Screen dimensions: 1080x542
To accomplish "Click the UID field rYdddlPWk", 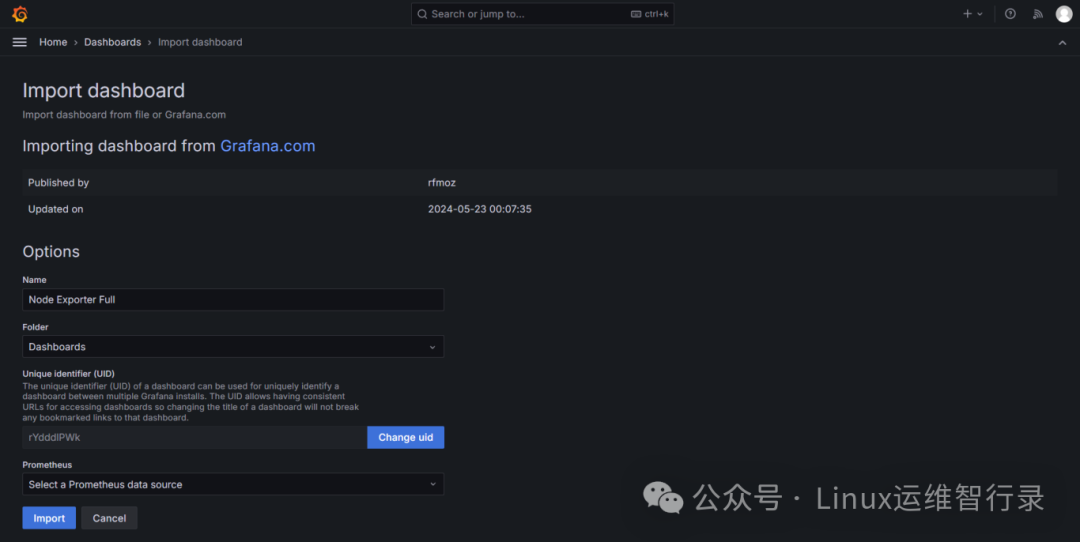I will click(x=195, y=437).
